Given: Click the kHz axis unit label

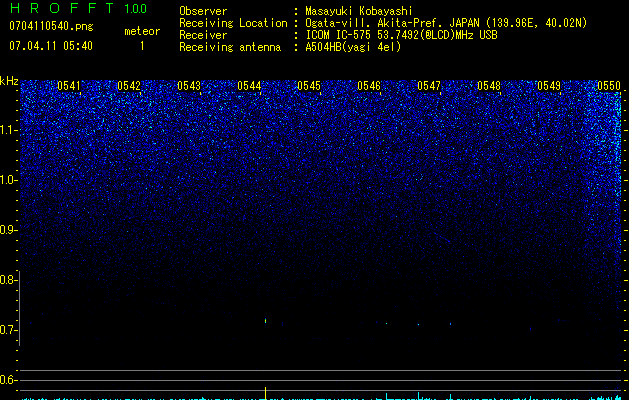Looking at the screenshot, I should coord(9,81).
